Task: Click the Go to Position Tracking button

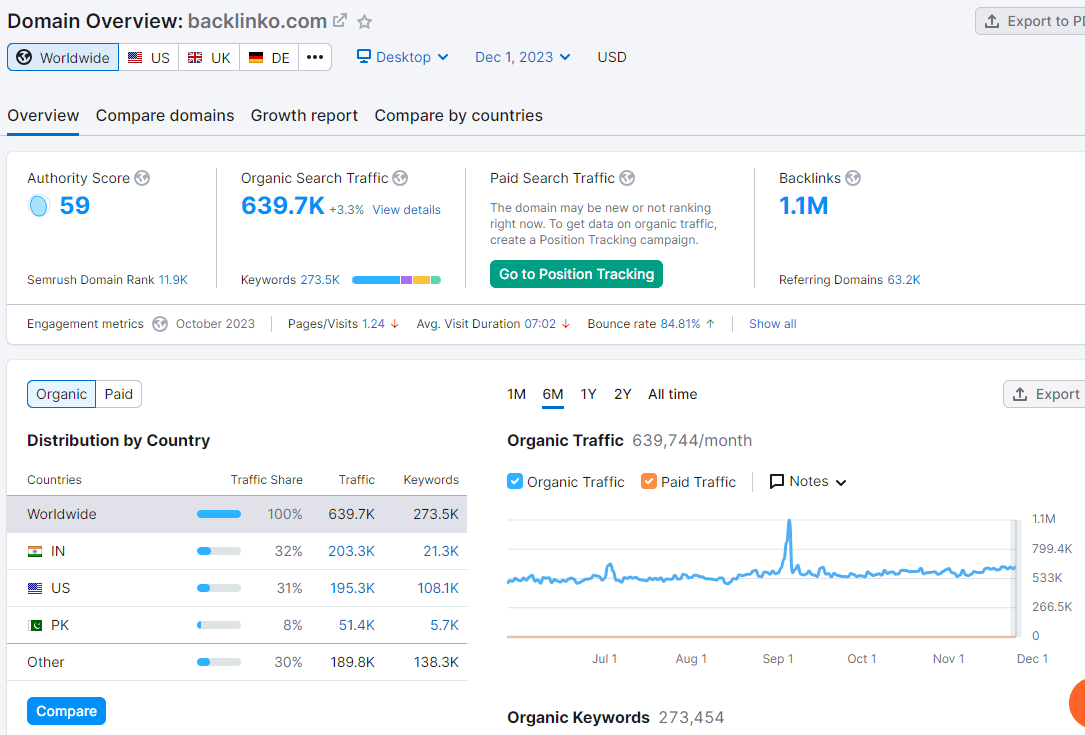Action: (x=576, y=272)
